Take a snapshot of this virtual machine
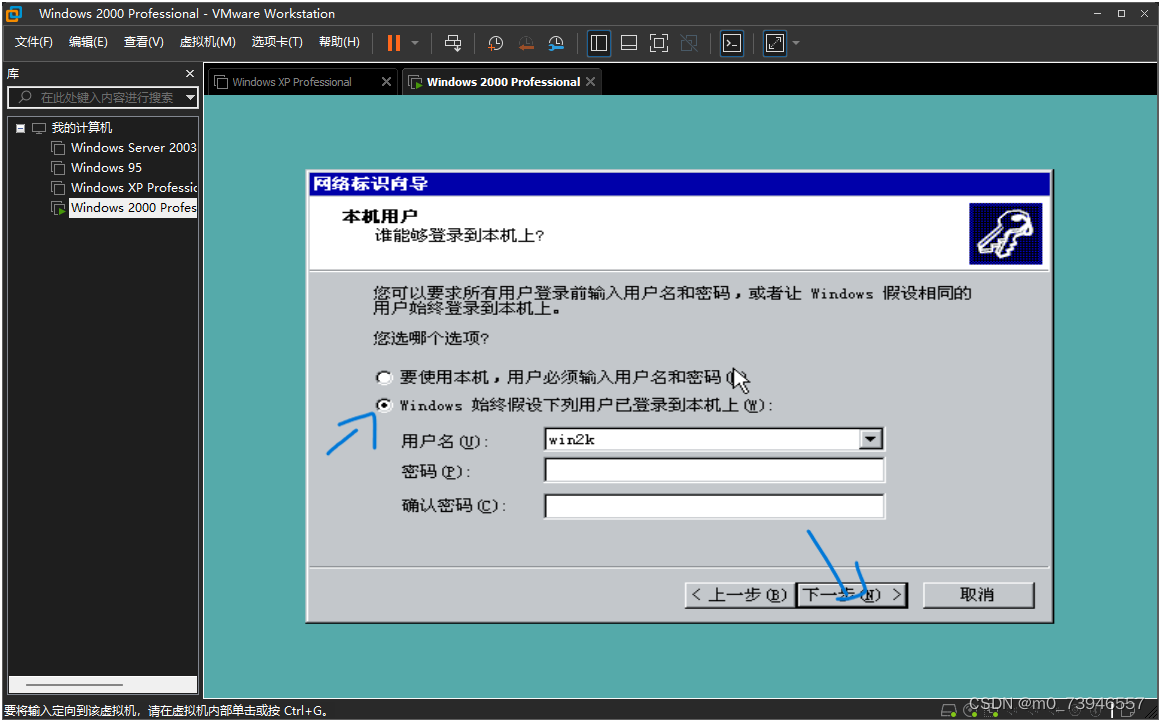Image resolution: width=1161 pixels, height=722 pixels. 495,43
